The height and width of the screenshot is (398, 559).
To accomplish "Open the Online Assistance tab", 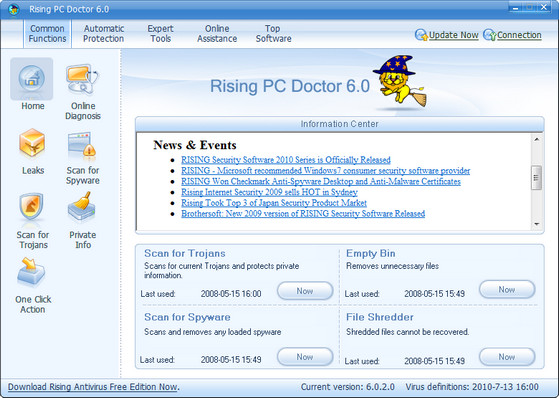I will point(217,34).
